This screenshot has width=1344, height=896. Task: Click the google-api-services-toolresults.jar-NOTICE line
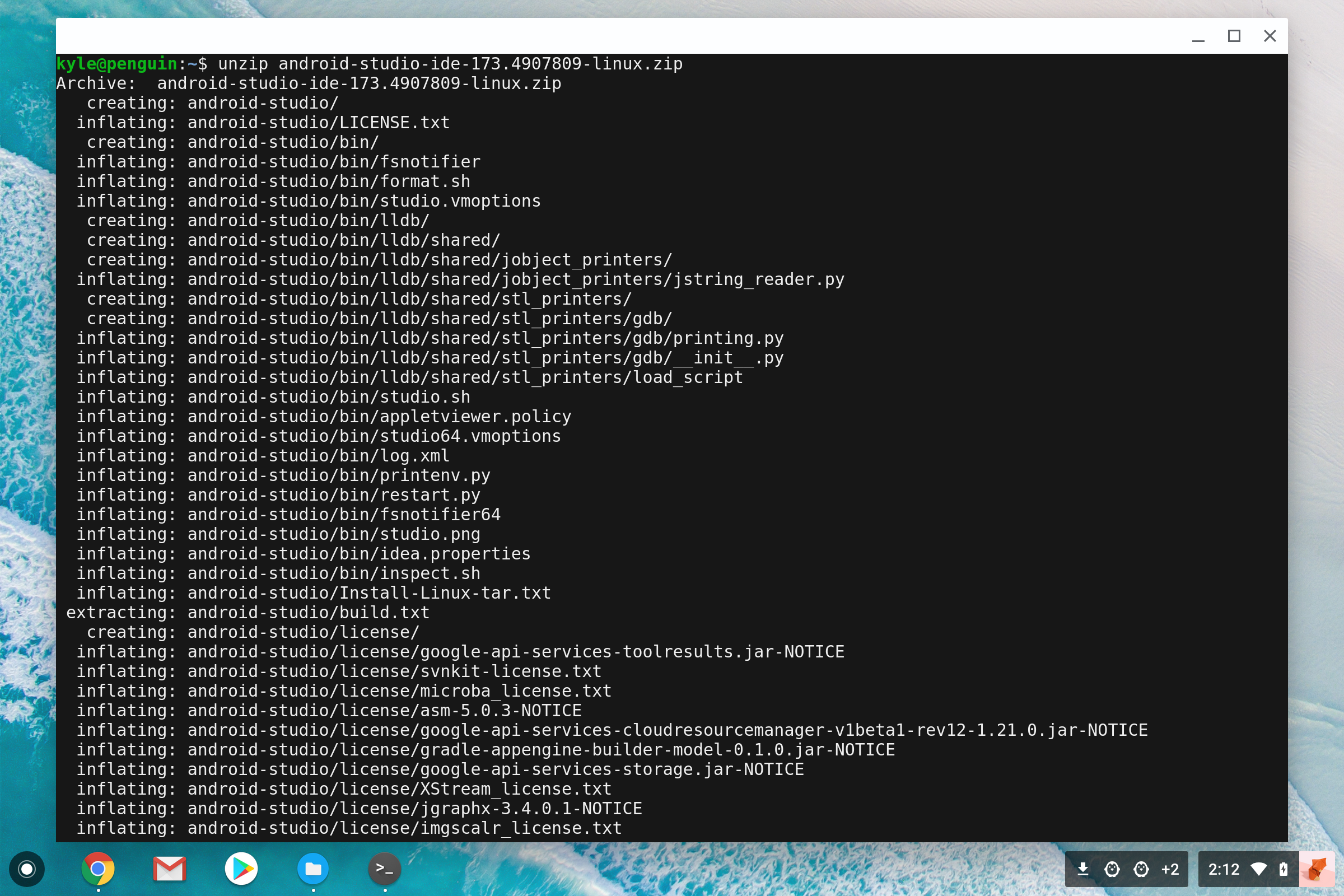[x=460, y=652]
